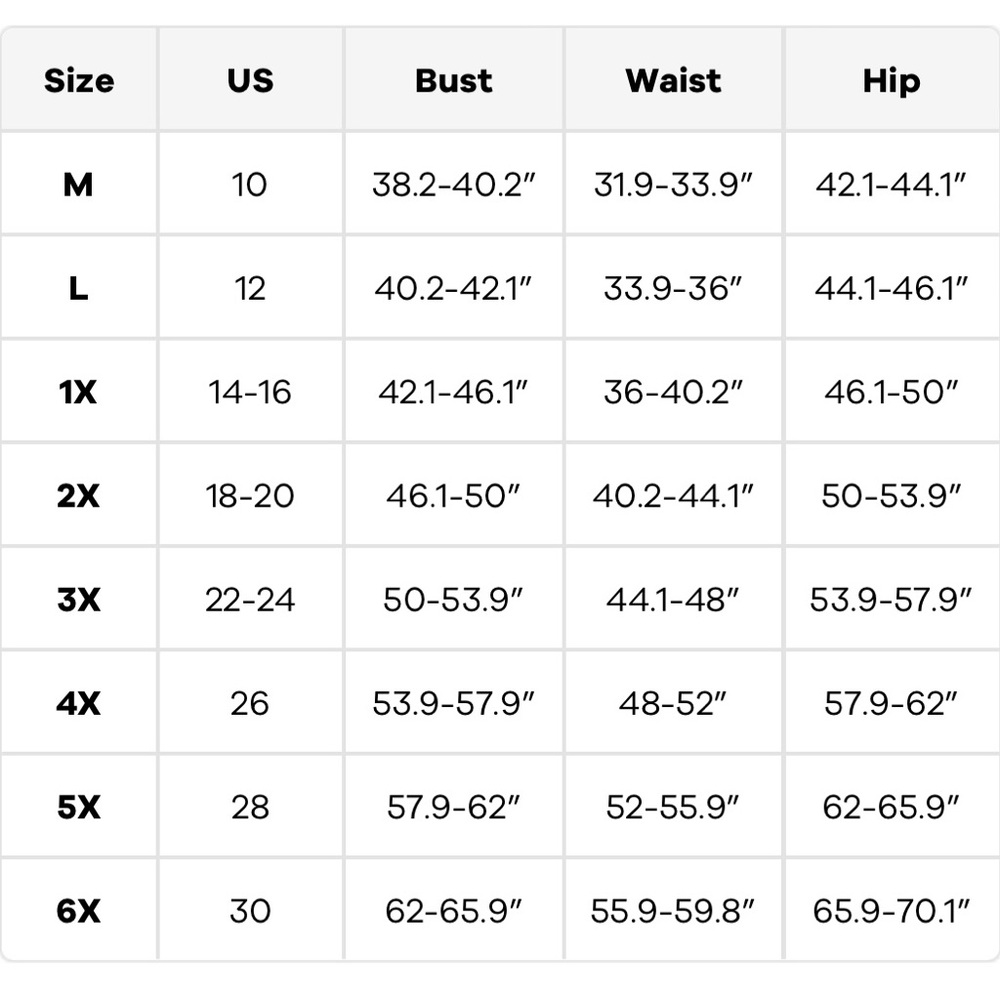
Task: Click the 55.9-59.8" waist measurement
Action: click(x=673, y=911)
